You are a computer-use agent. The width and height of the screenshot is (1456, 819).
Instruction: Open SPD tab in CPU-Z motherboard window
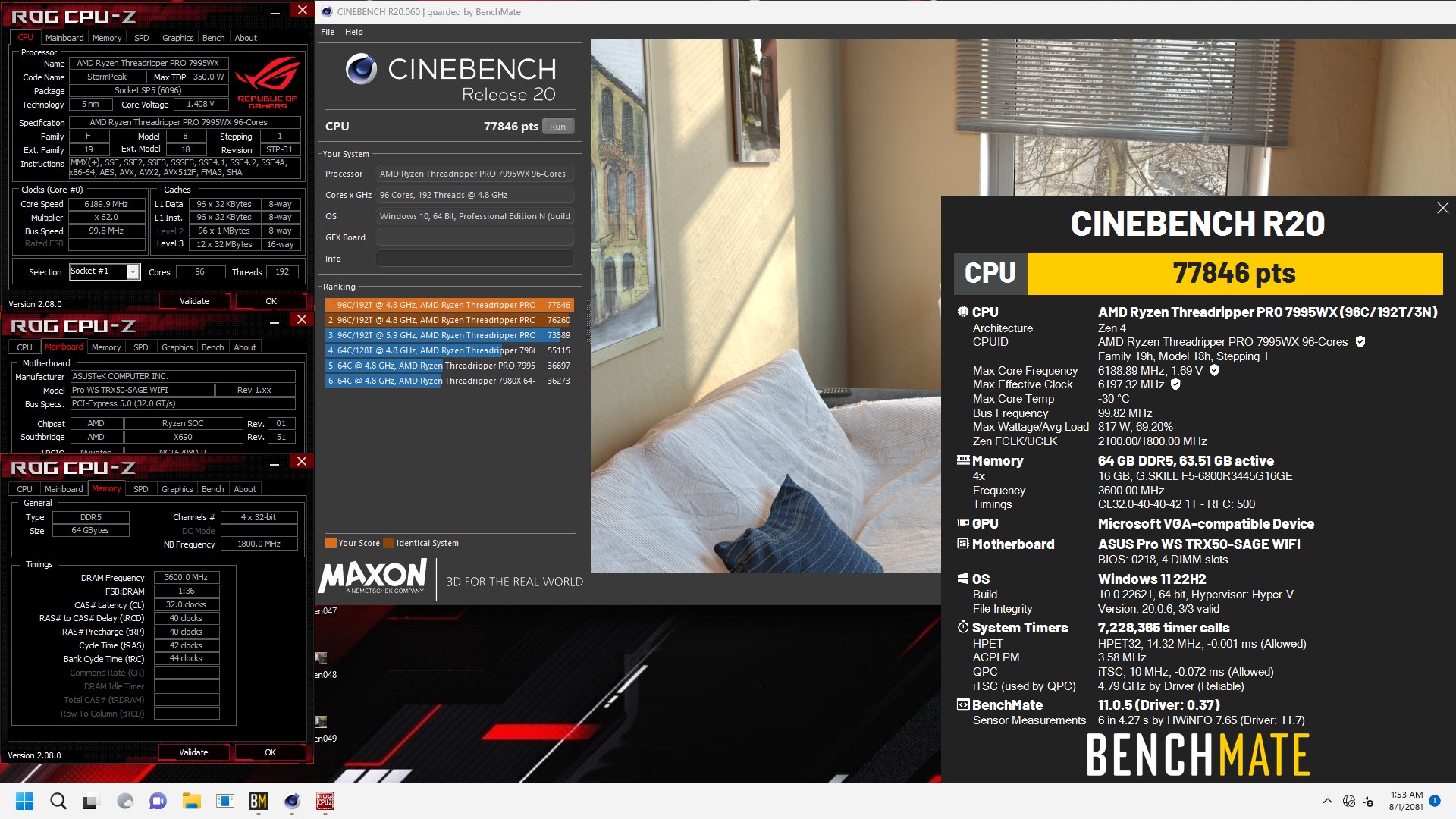click(x=141, y=347)
